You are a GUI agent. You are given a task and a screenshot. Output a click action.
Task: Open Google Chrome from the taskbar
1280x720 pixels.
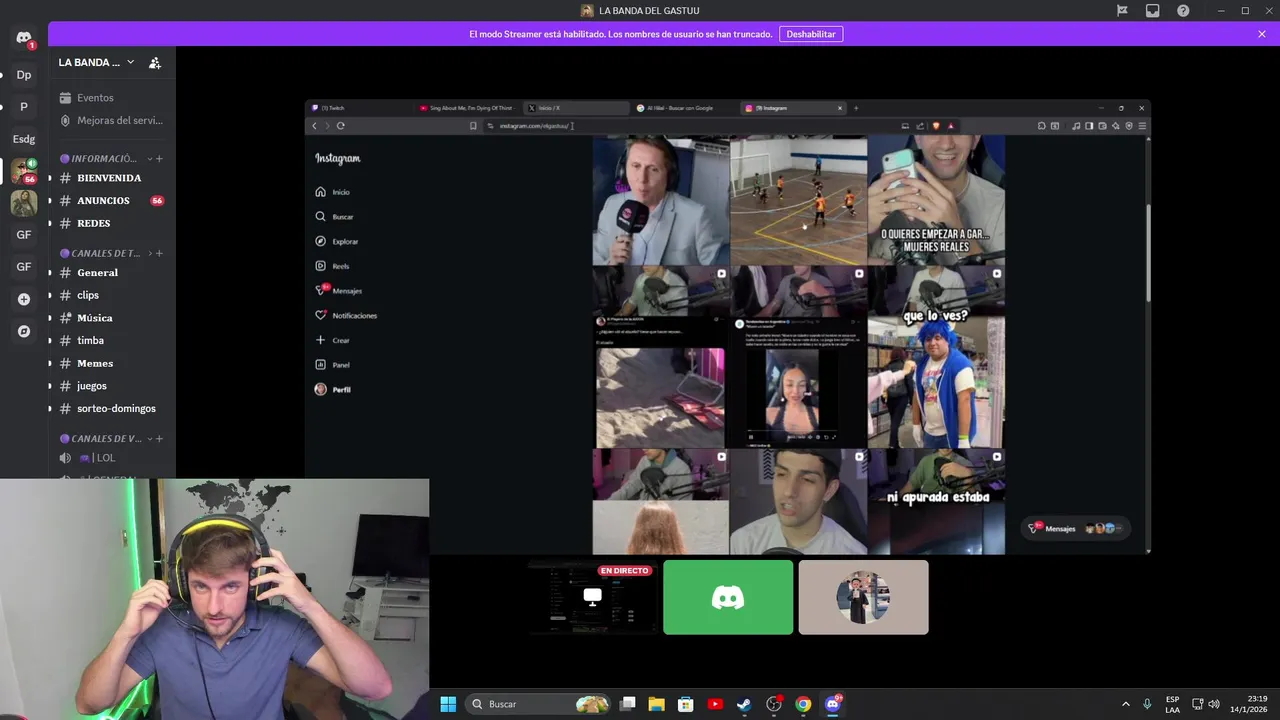[803, 704]
